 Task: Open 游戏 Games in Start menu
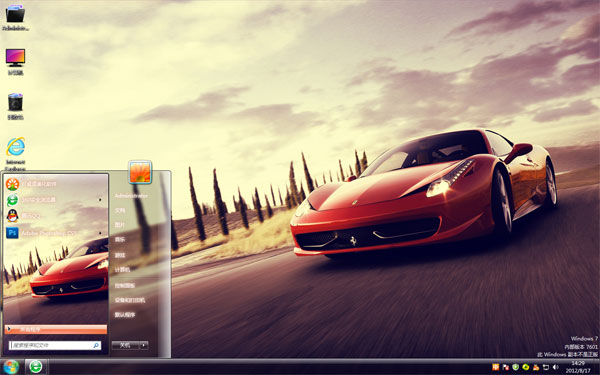(120, 255)
